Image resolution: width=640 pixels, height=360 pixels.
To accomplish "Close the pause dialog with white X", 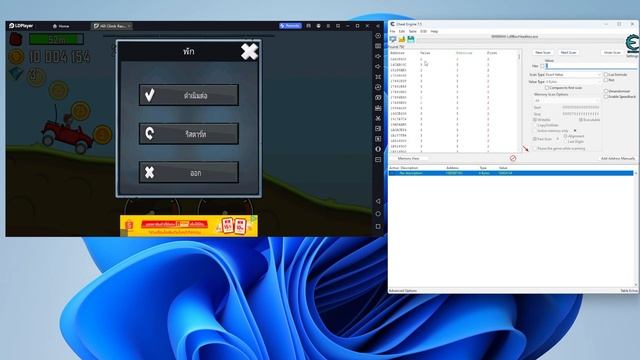I will point(249,51).
